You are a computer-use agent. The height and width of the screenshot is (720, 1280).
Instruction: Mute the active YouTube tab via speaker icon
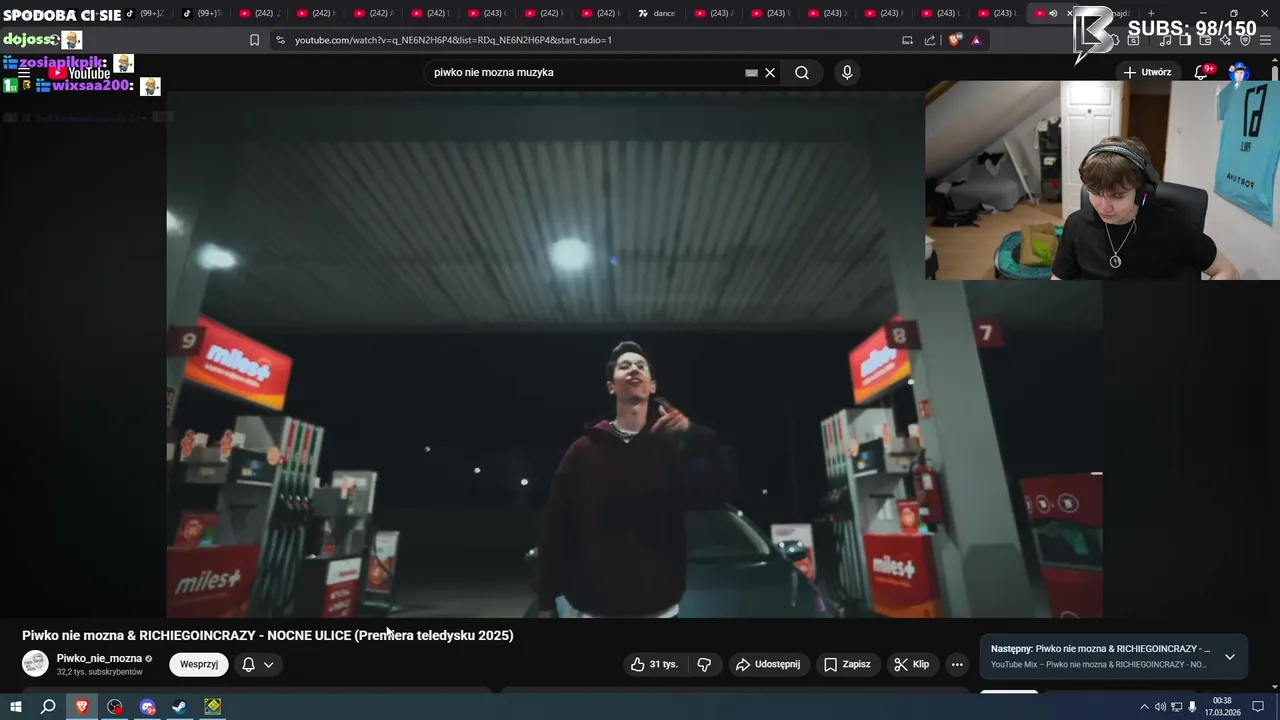(1053, 13)
